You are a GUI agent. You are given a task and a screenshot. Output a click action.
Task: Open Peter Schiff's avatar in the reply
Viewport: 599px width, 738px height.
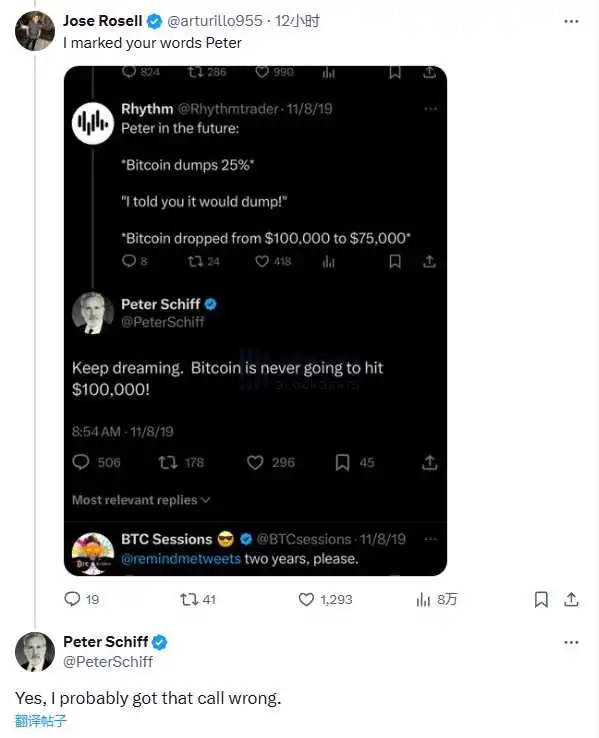point(35,651)
